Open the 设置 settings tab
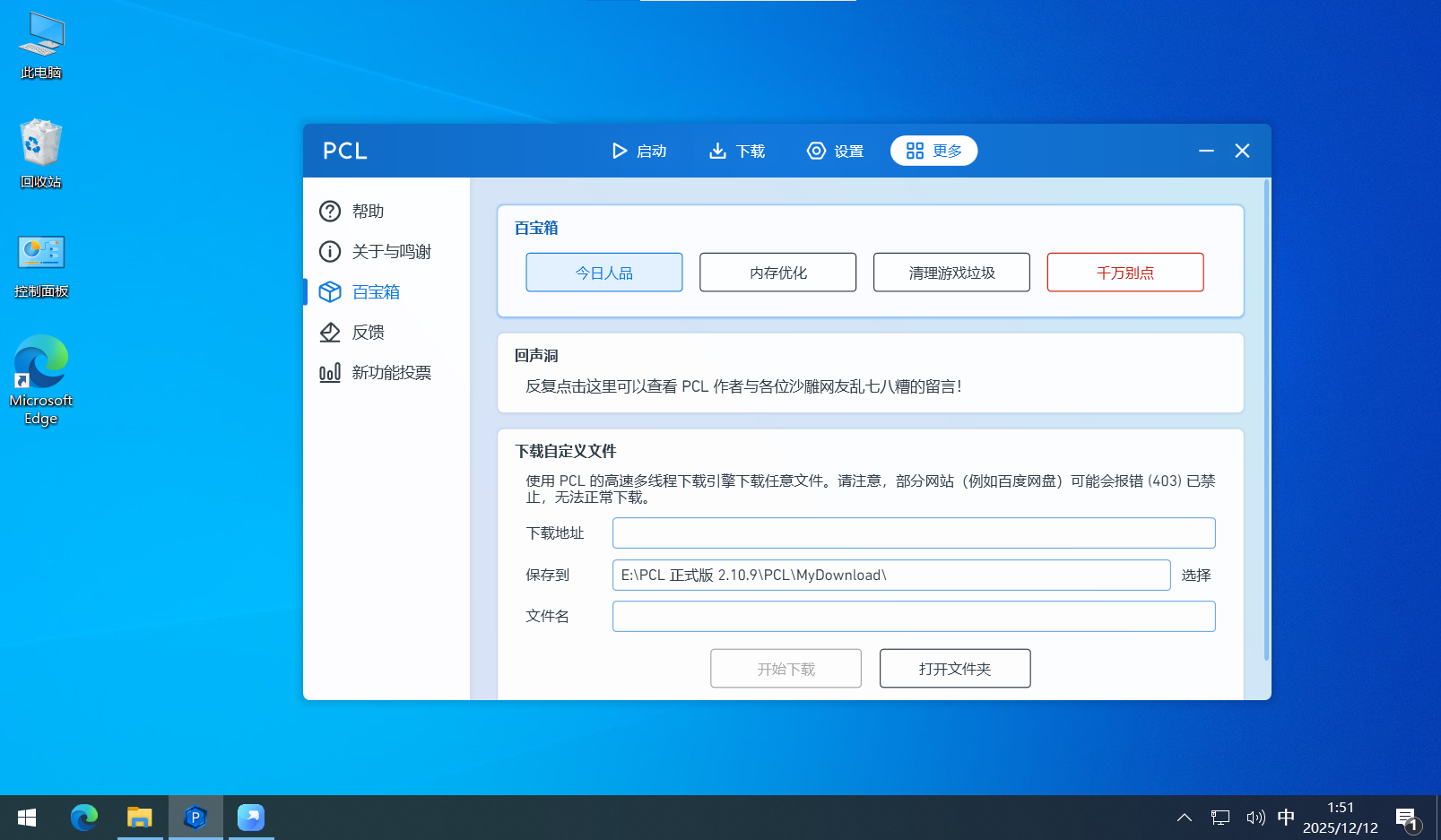This screenshot has width=1441, height=840. coord(835,151)
